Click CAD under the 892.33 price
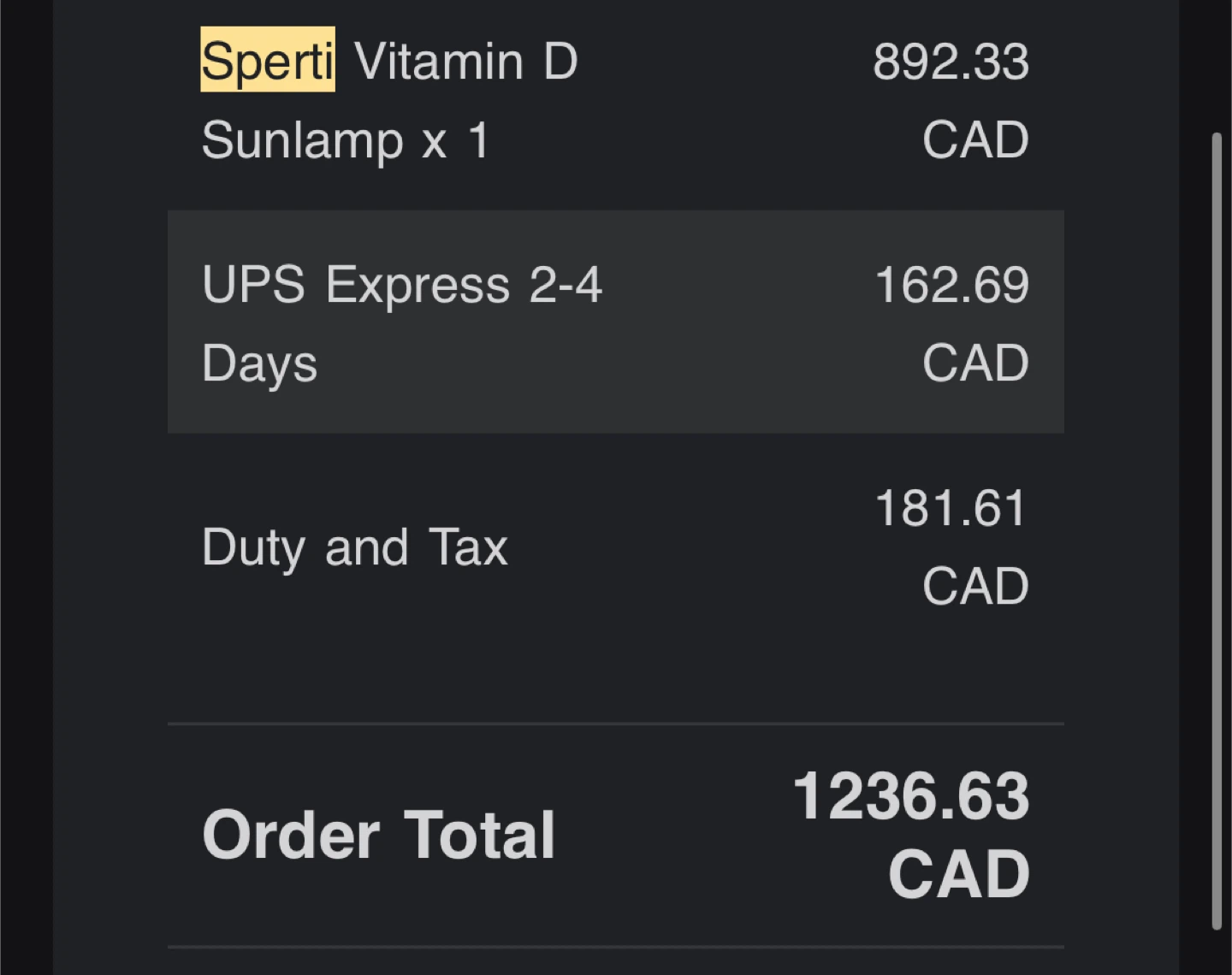 (975, 140)
